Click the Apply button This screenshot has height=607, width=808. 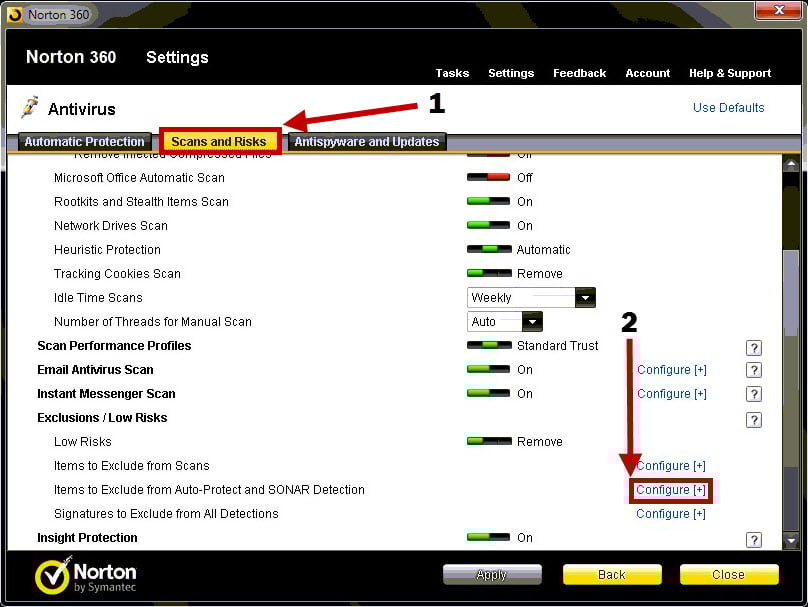click(492, 575)
